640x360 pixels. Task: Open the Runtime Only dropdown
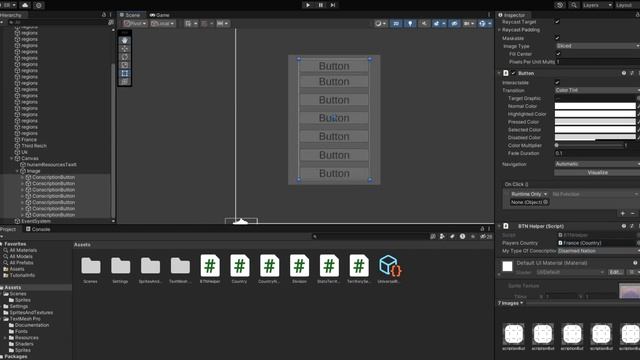[x=529, y=194]
